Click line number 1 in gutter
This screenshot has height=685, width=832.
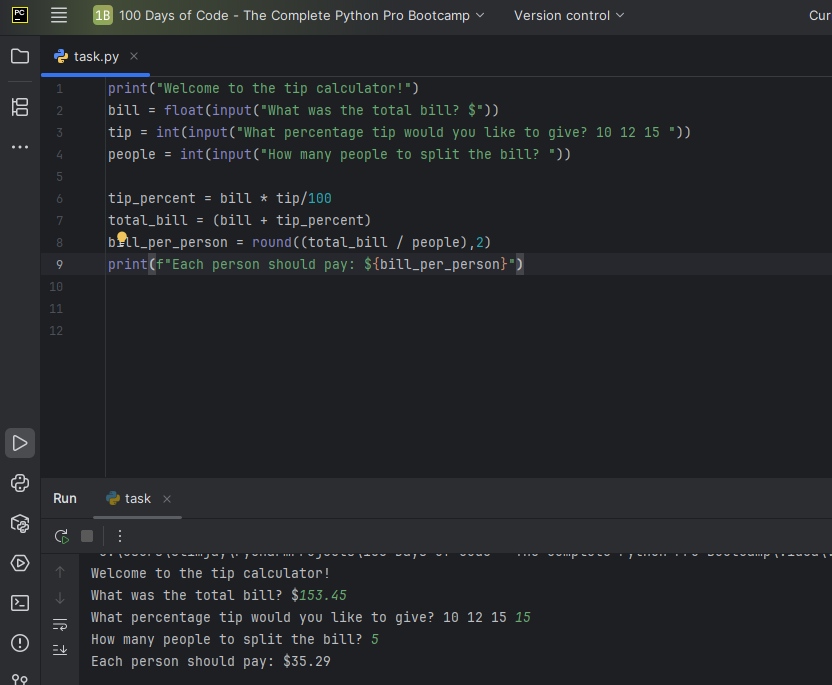click(59, 89)
